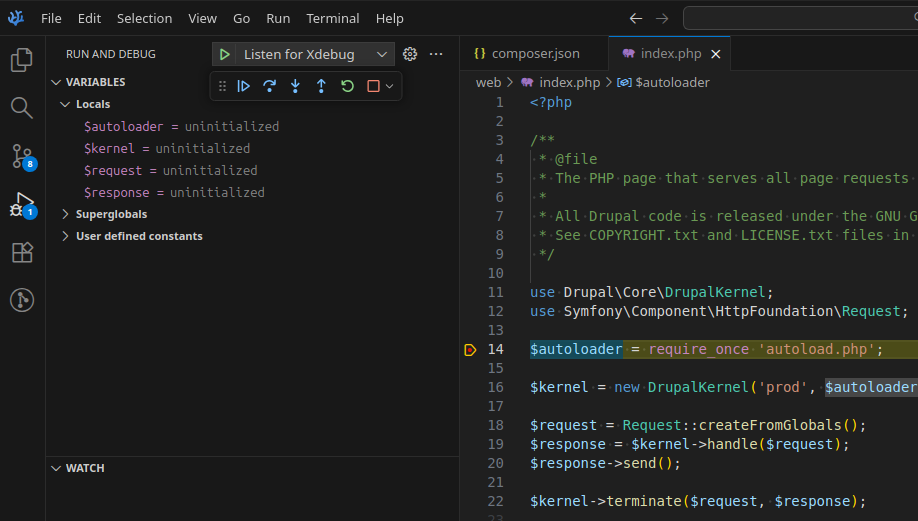Open the Terminal menu

(332, 18)
